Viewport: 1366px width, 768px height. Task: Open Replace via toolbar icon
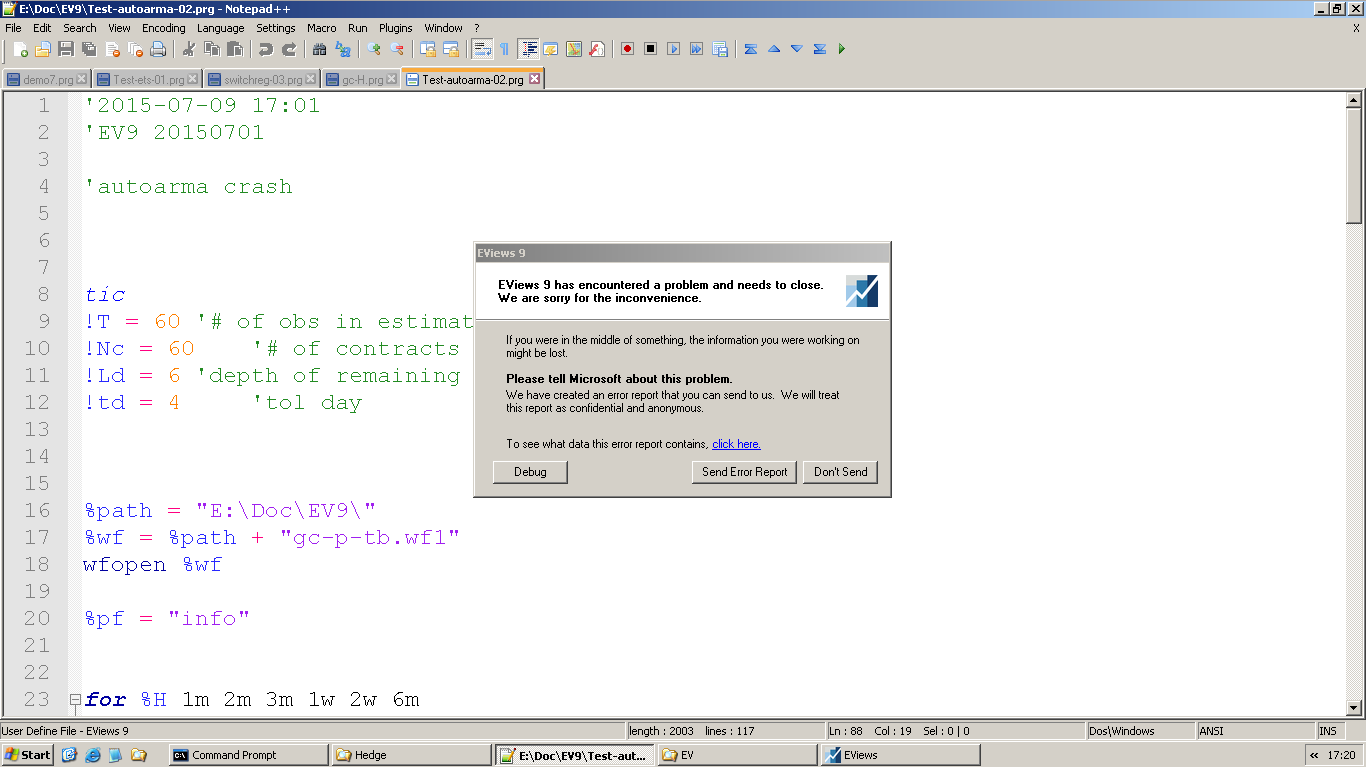(x=343, y=49)
